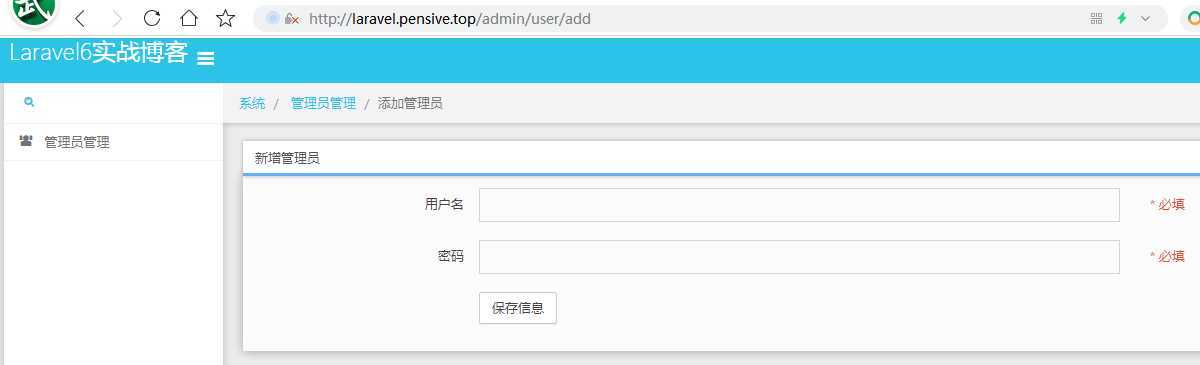The image size is (1200, 365).
Task: Expand the address bar dropdown arrow
Action: tap(1146, 18)
